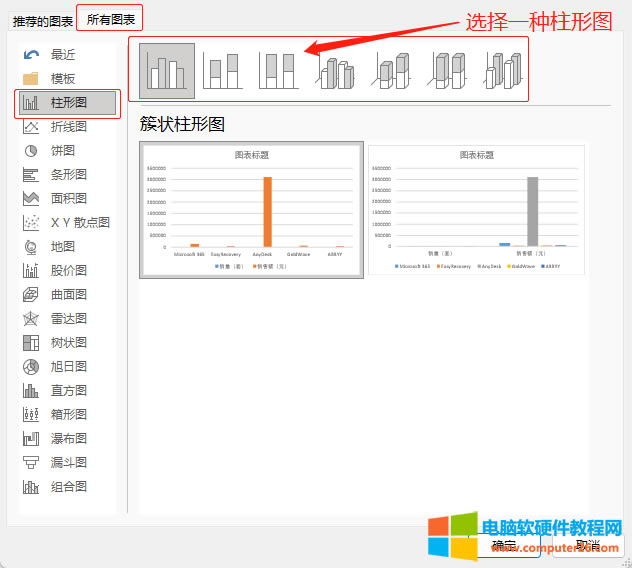Screen dimensions: 632x568
Task: Select the 3-D column subtype icon
Action: click(x=502, y=72)
